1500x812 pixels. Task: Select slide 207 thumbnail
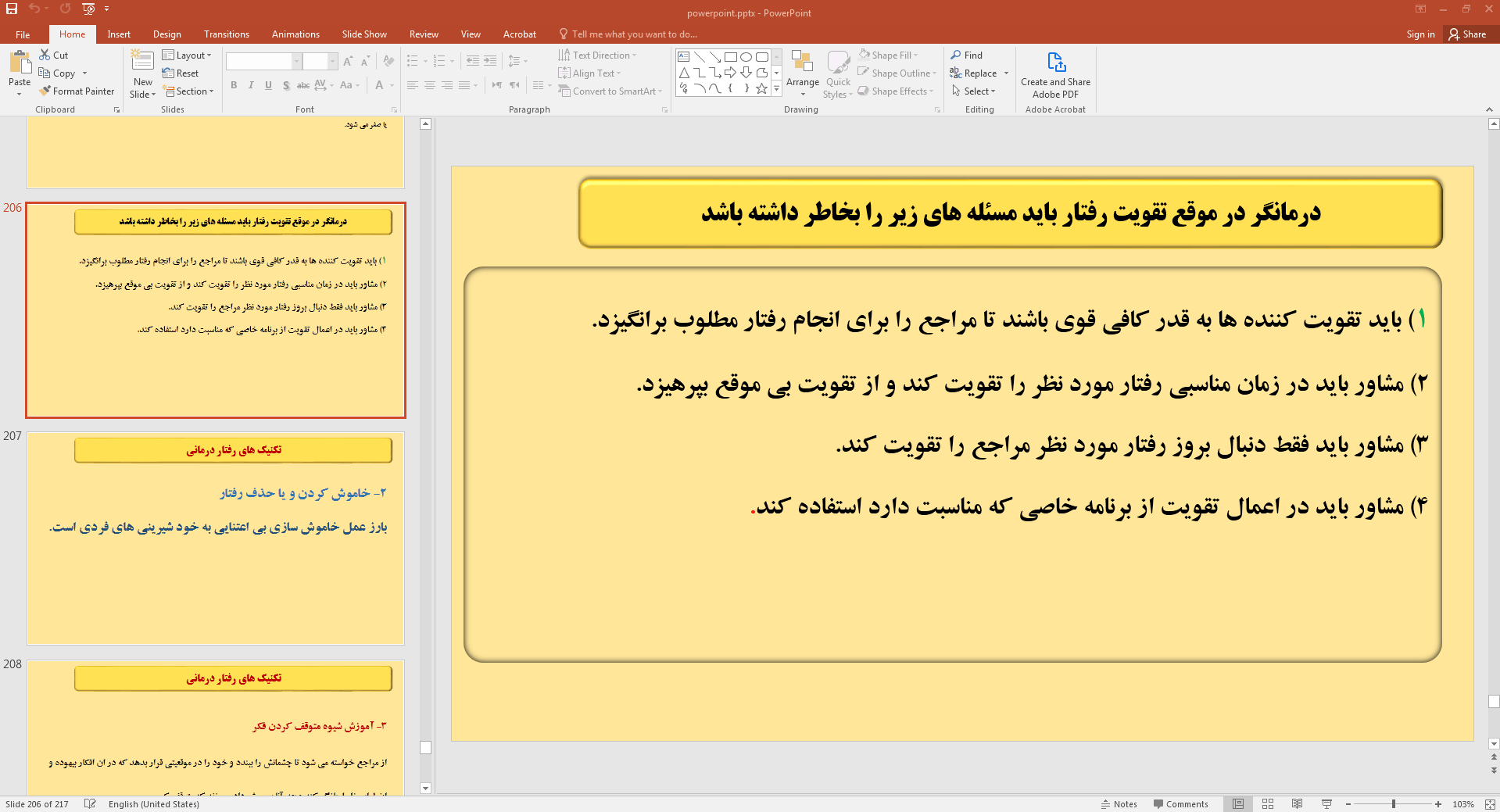216,538
